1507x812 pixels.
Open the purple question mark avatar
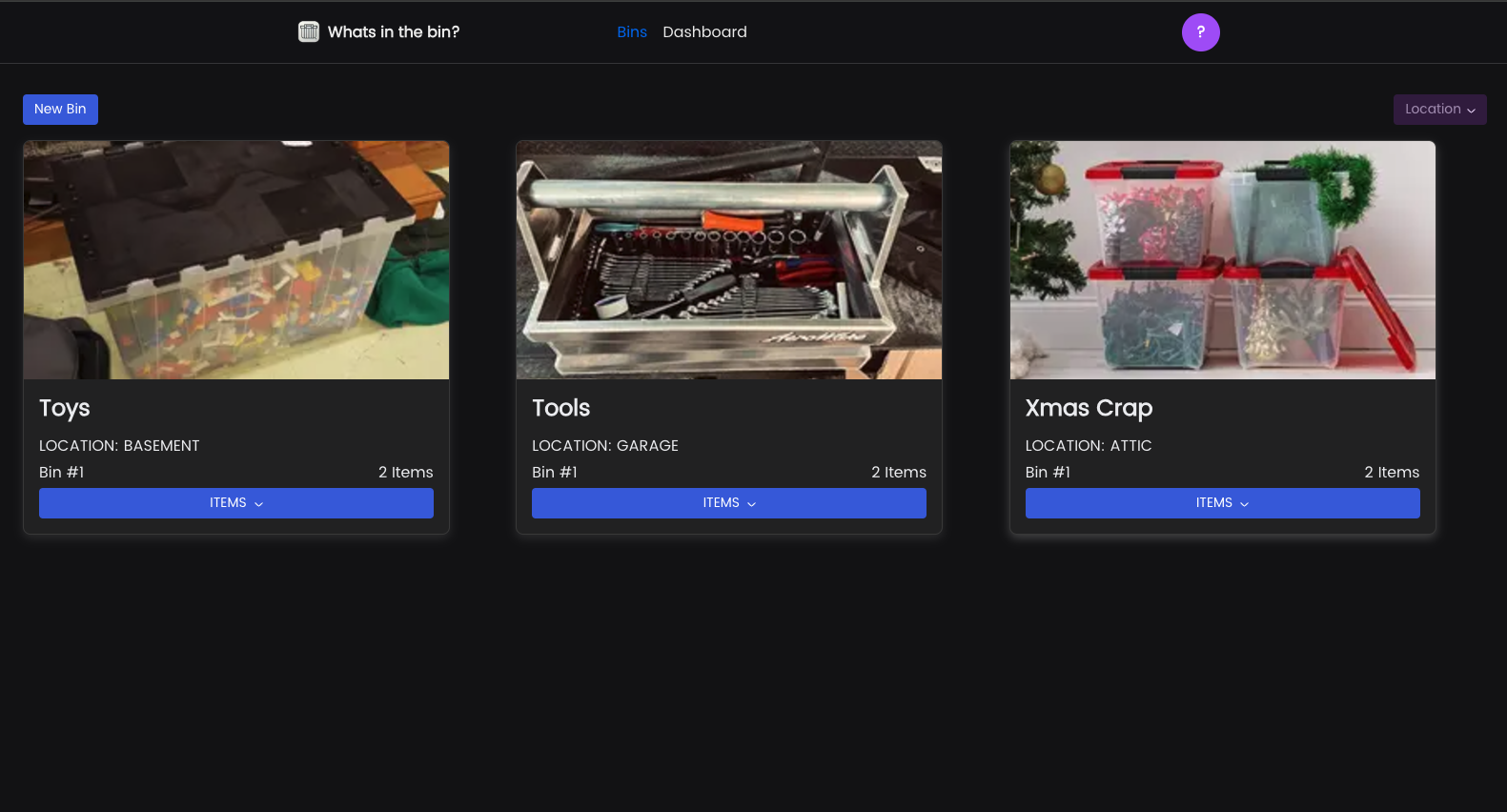pos(1200,32)
